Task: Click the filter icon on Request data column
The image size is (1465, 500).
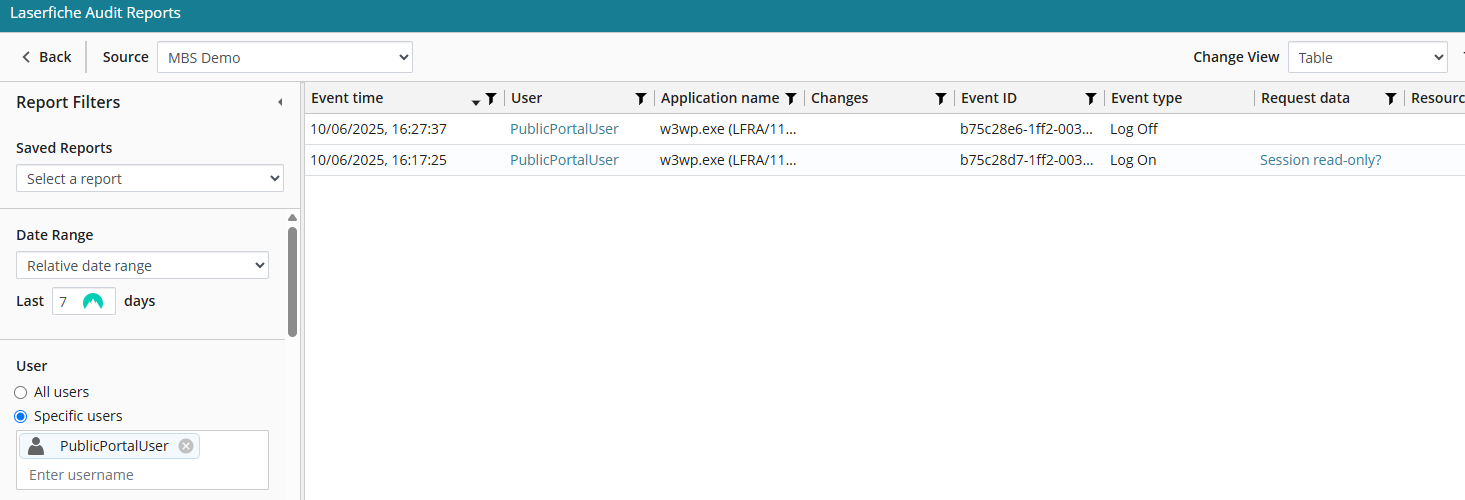Action: (x=1391, y=98)
